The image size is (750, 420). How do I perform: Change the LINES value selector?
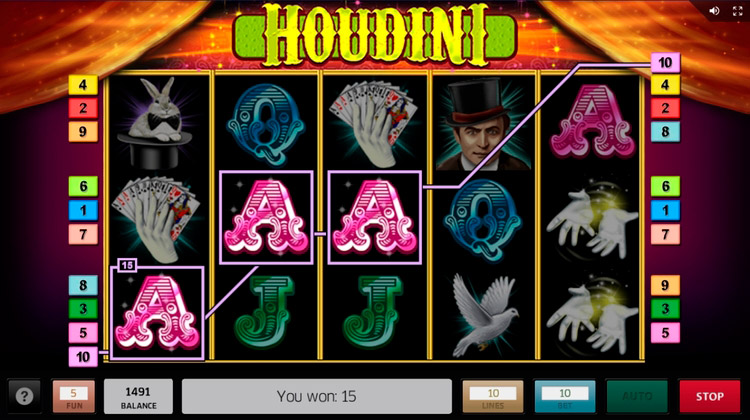[x=493, y=396]
